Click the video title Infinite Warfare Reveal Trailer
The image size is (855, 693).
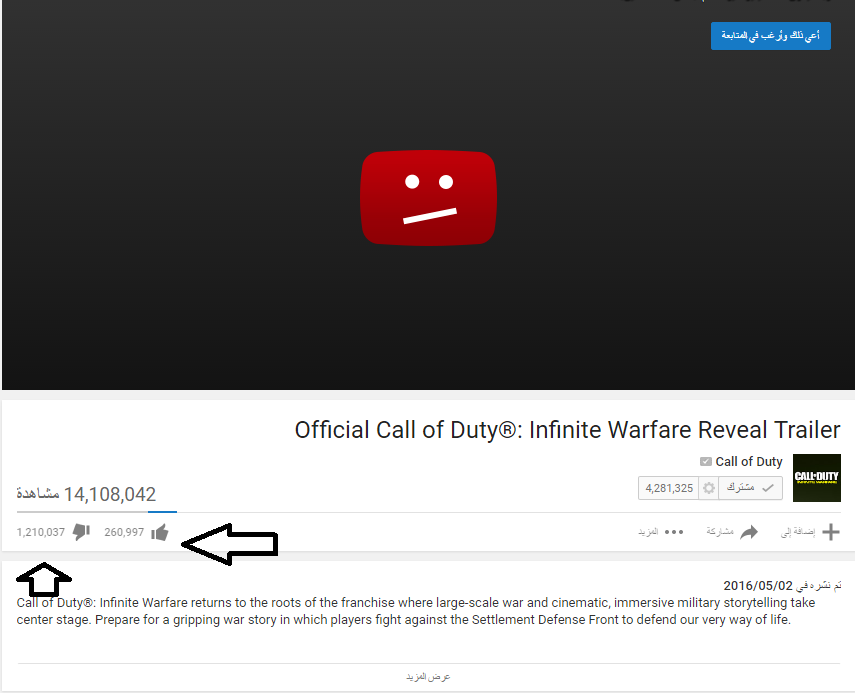(568, 430)
